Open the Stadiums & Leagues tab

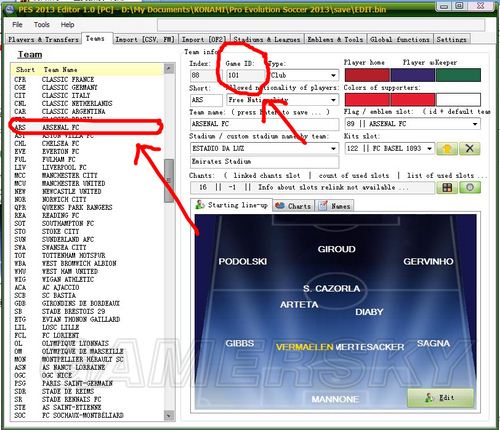point(267,39)
